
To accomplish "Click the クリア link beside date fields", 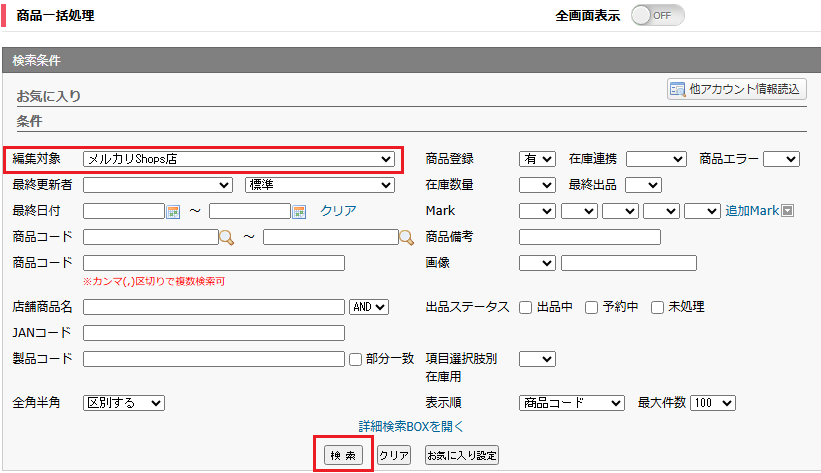I will pos(338,211).
